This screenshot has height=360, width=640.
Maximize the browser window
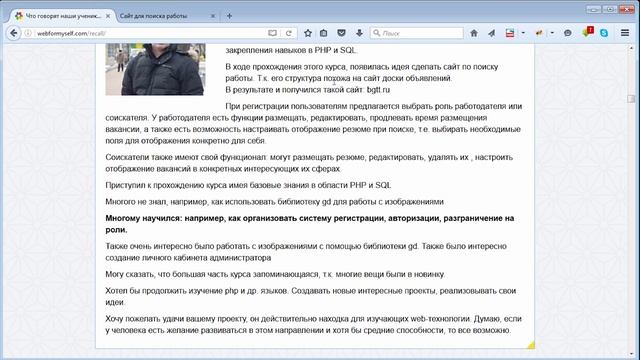pos(610,9)
